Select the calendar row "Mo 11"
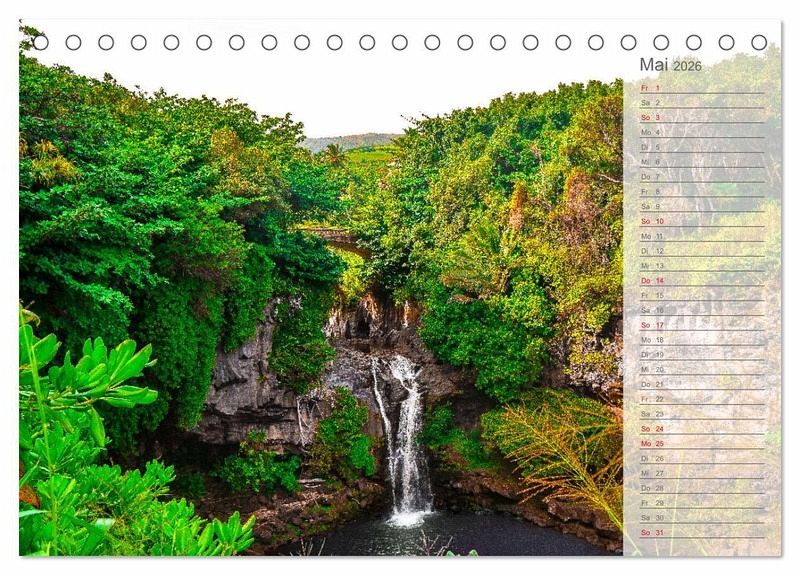Viewport: 800px width, 575px height. tap(702, 236)
